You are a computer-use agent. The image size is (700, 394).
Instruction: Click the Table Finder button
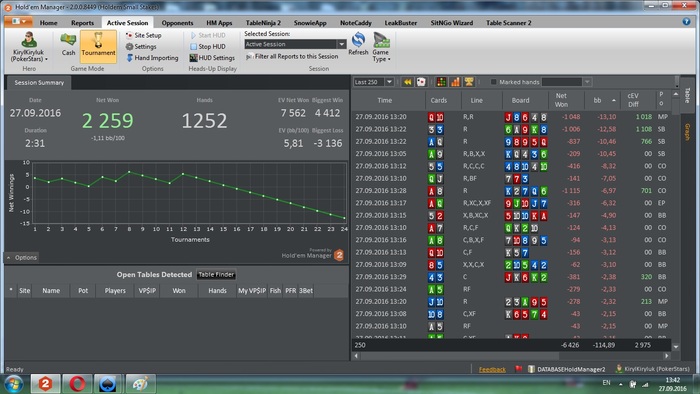tap(216, 274)
